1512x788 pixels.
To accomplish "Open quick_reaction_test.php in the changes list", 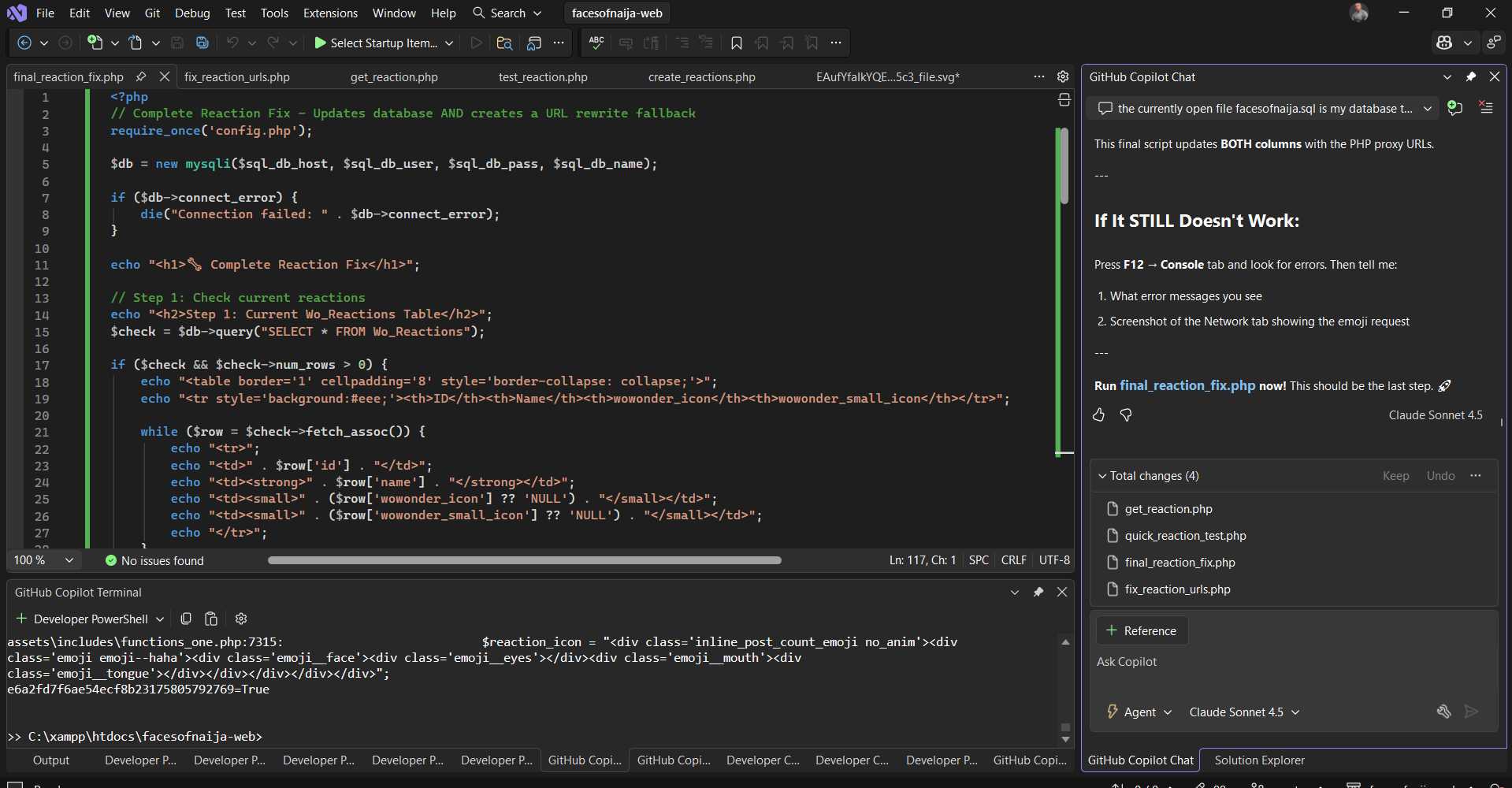I will 1185,536.
